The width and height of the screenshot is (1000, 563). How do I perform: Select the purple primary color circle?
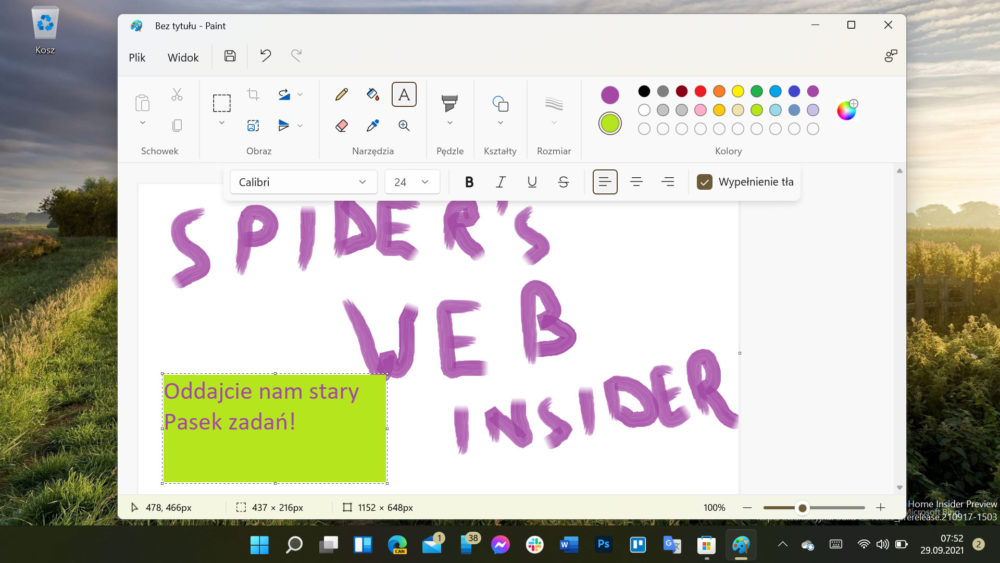click(610, 94)
